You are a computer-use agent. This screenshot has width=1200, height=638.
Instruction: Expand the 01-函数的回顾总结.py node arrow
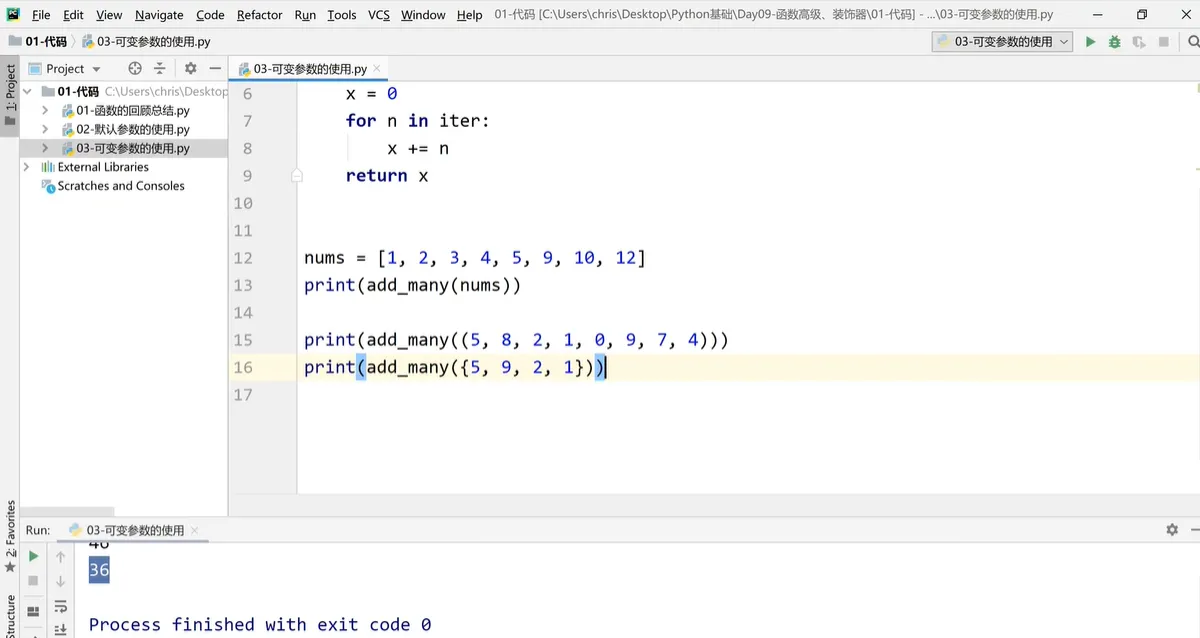45,111
